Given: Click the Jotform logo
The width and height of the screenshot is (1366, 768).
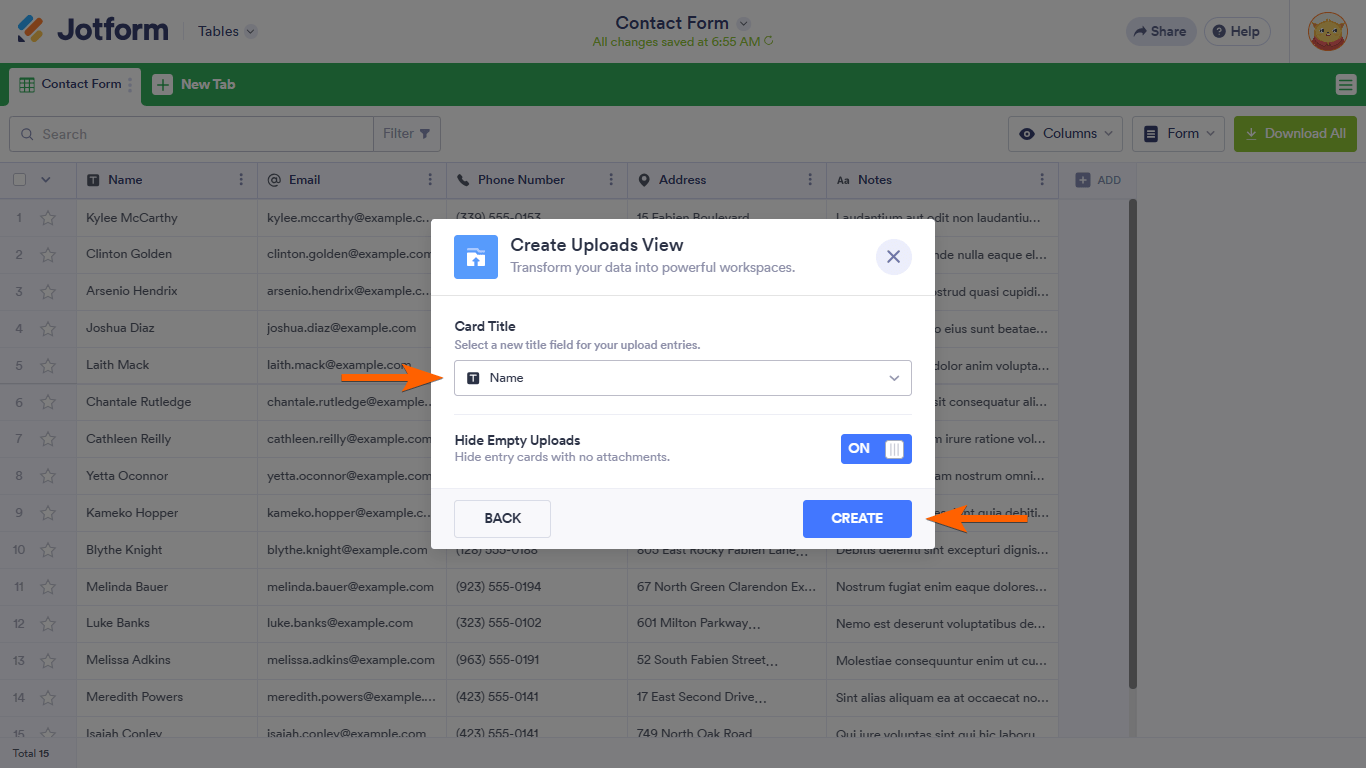Looking at the screenshot, I should click(x=93, y=30).
